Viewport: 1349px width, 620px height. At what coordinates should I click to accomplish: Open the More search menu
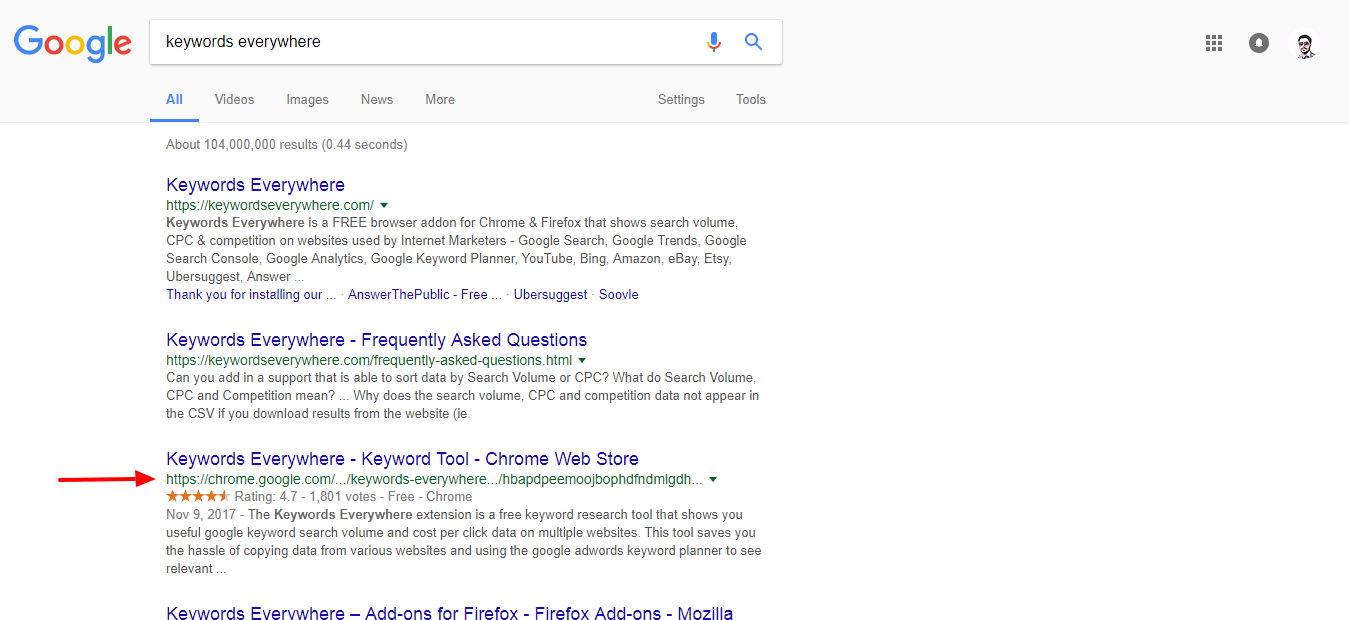point(440,99)
